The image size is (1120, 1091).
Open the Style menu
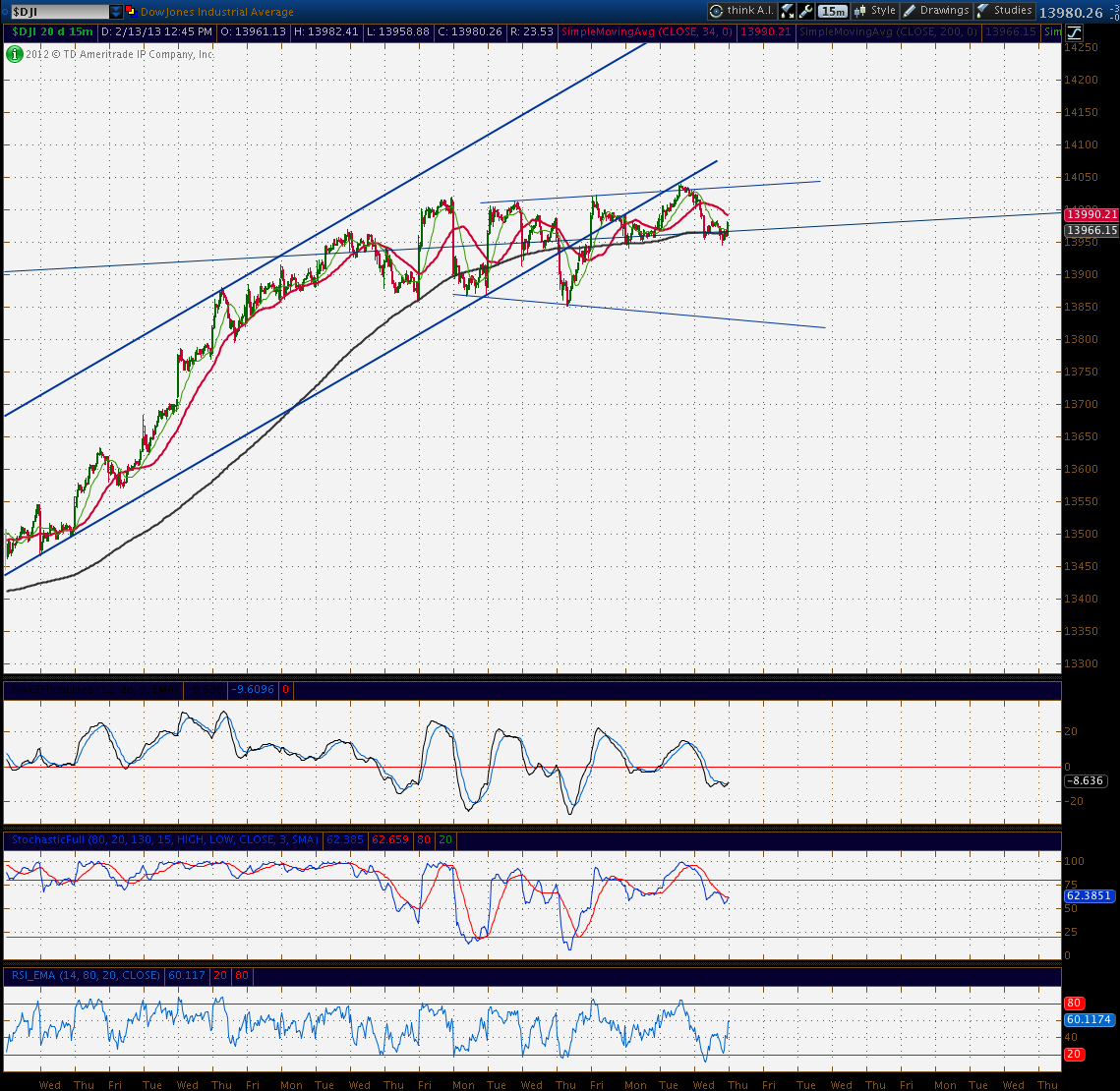[x=875, y=11]
